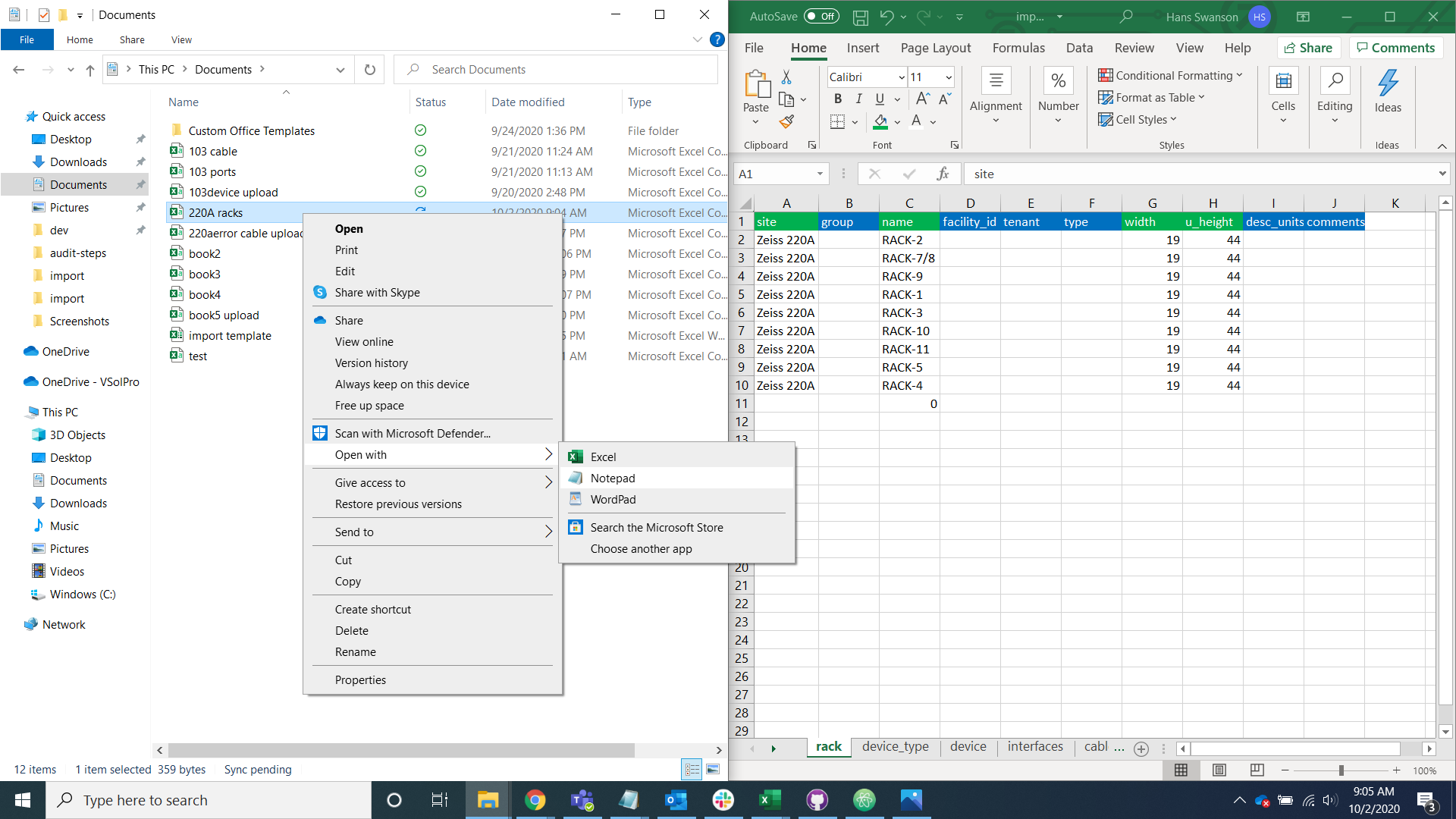Click the Cut scissors icon in Clipboard group
The width and height of the screenshot is (1456, 819).
(x=786, y=77)
